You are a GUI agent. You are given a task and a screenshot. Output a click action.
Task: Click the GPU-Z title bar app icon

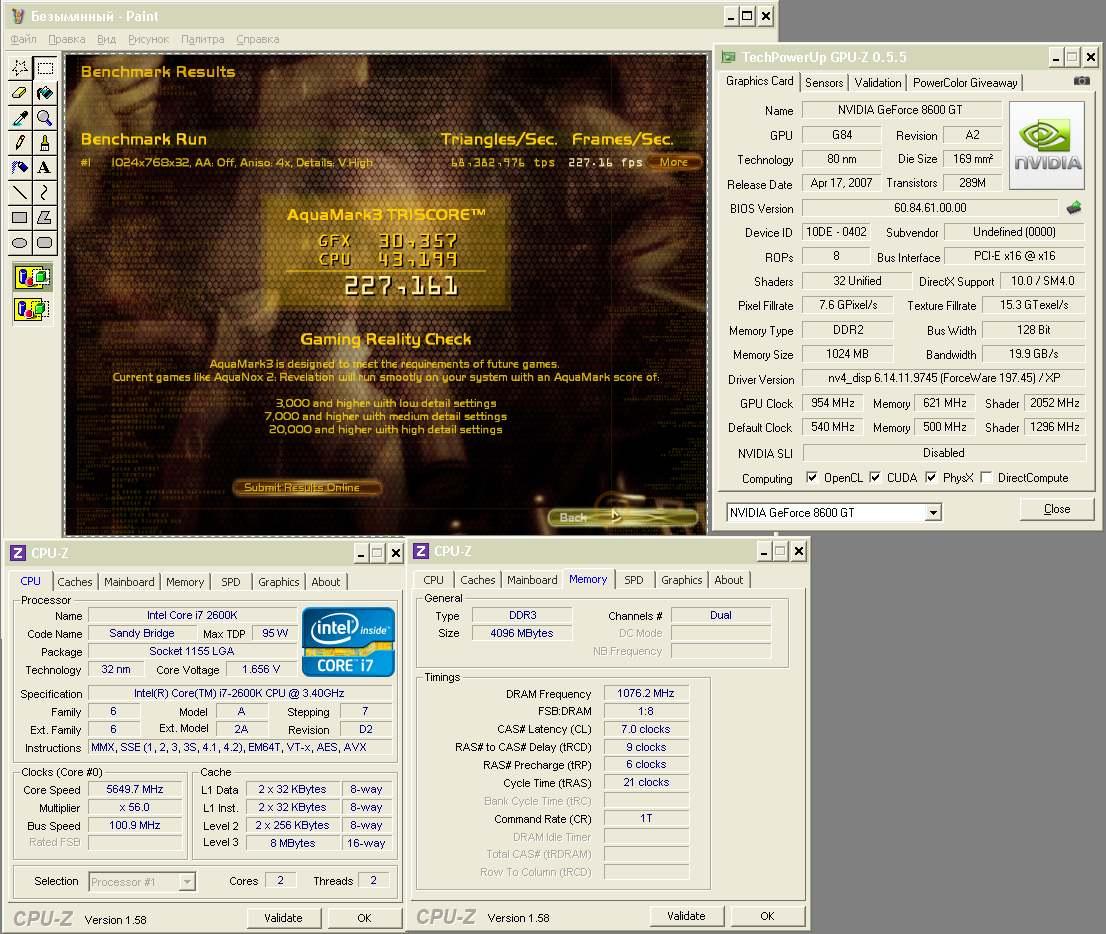[x=729, y=57]
